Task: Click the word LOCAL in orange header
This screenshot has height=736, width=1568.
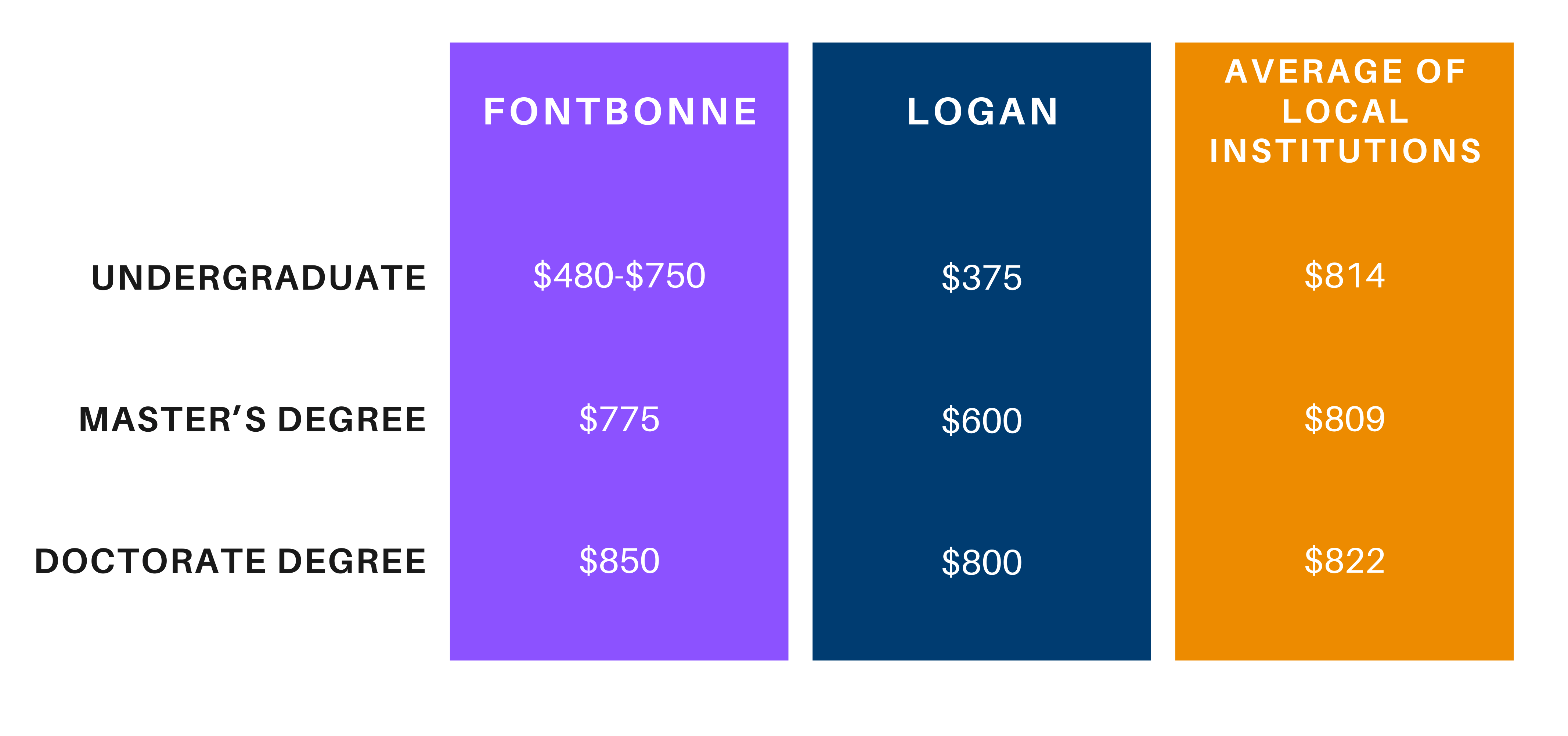Action: (1345, 111)
